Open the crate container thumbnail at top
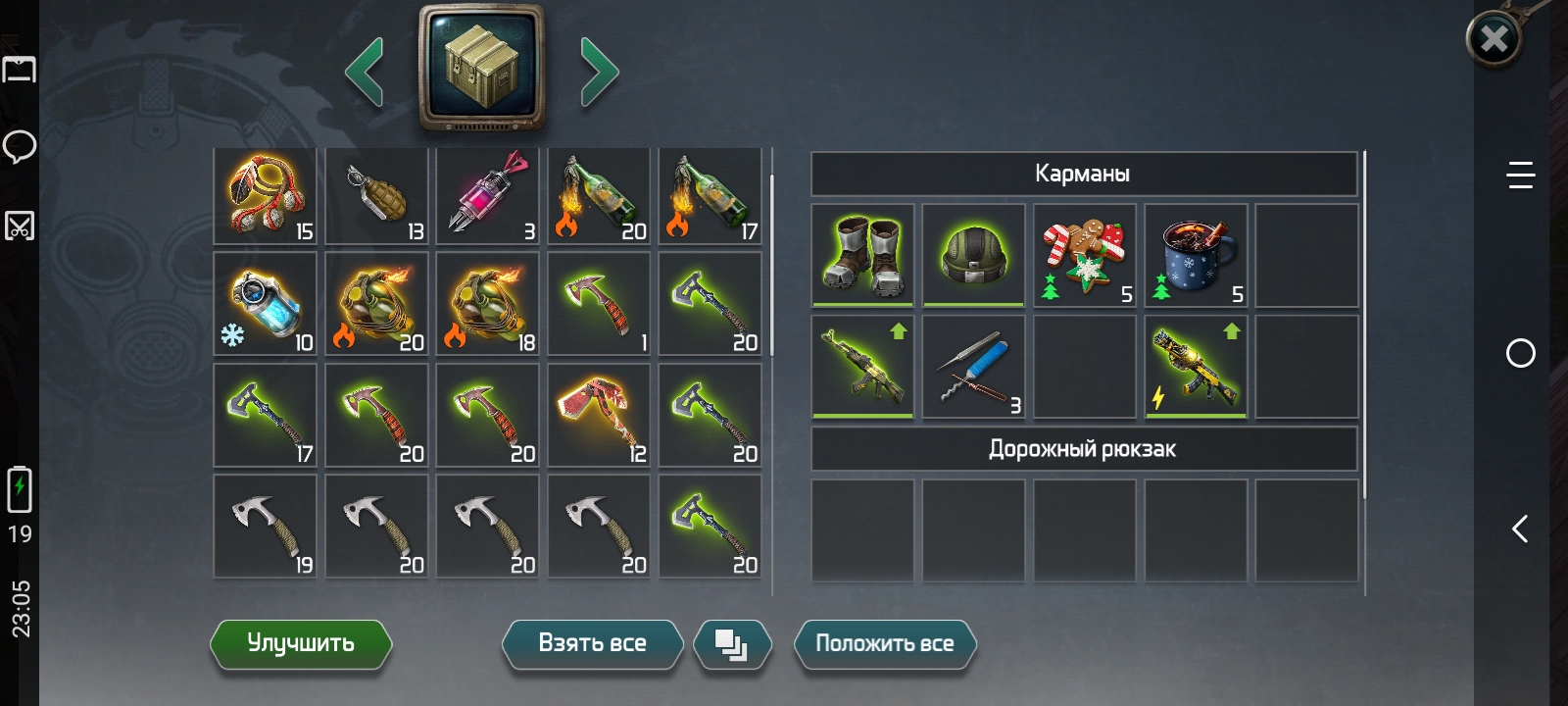 point(482,68)
